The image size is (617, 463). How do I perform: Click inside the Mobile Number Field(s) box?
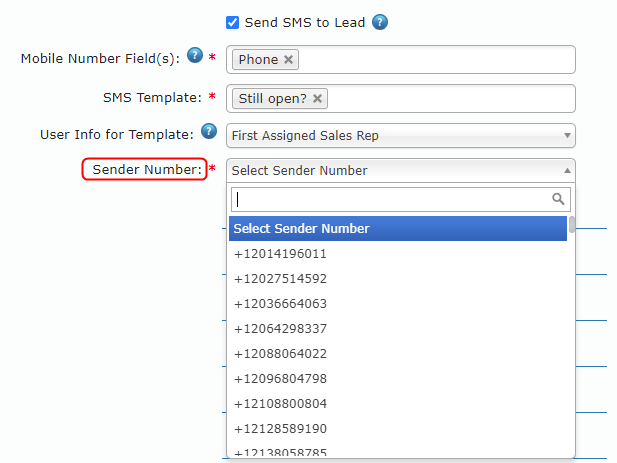pyautogui.click(x=401, y=59)
